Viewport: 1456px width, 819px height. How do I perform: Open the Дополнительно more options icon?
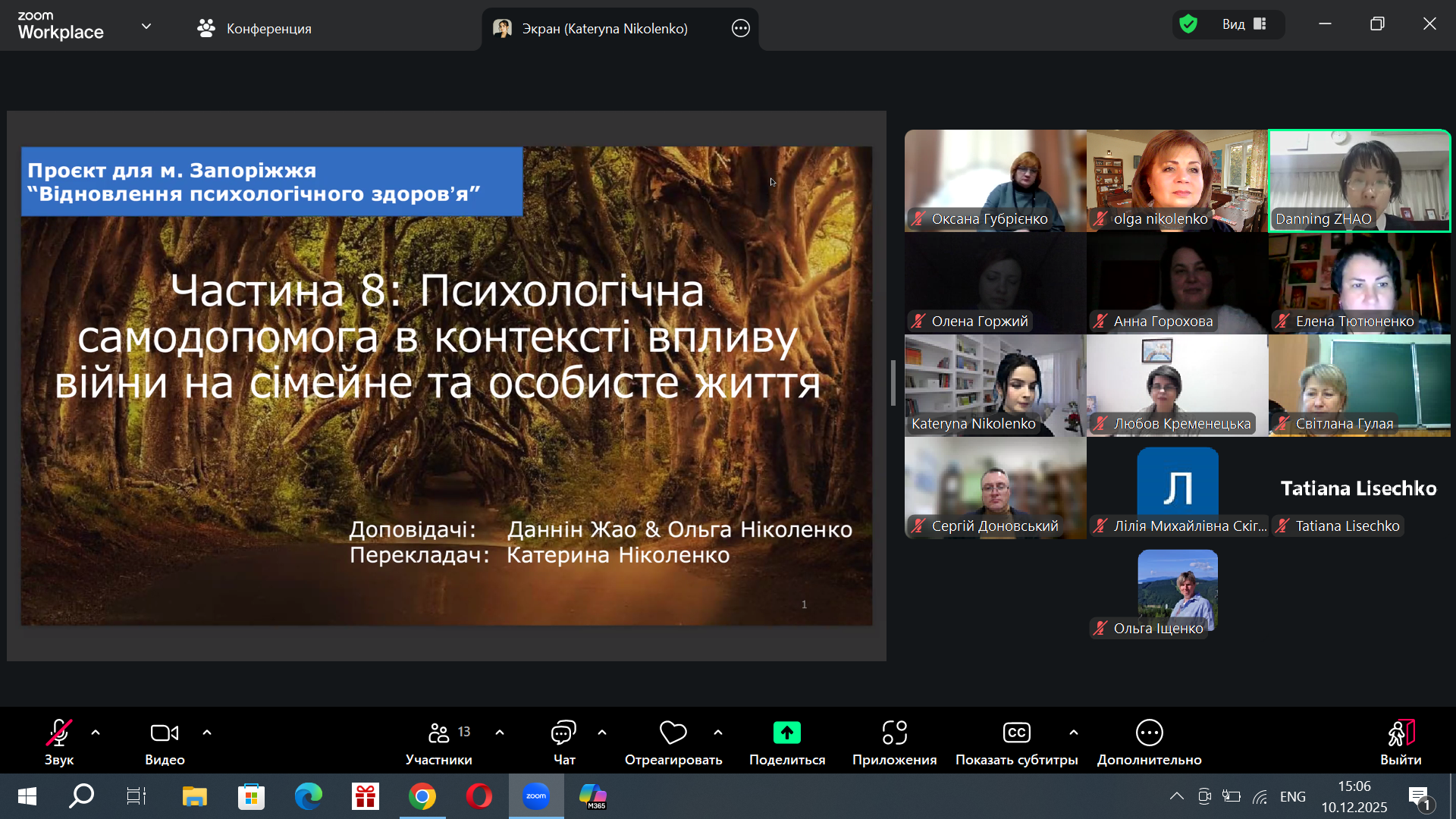click(1149, 733)
